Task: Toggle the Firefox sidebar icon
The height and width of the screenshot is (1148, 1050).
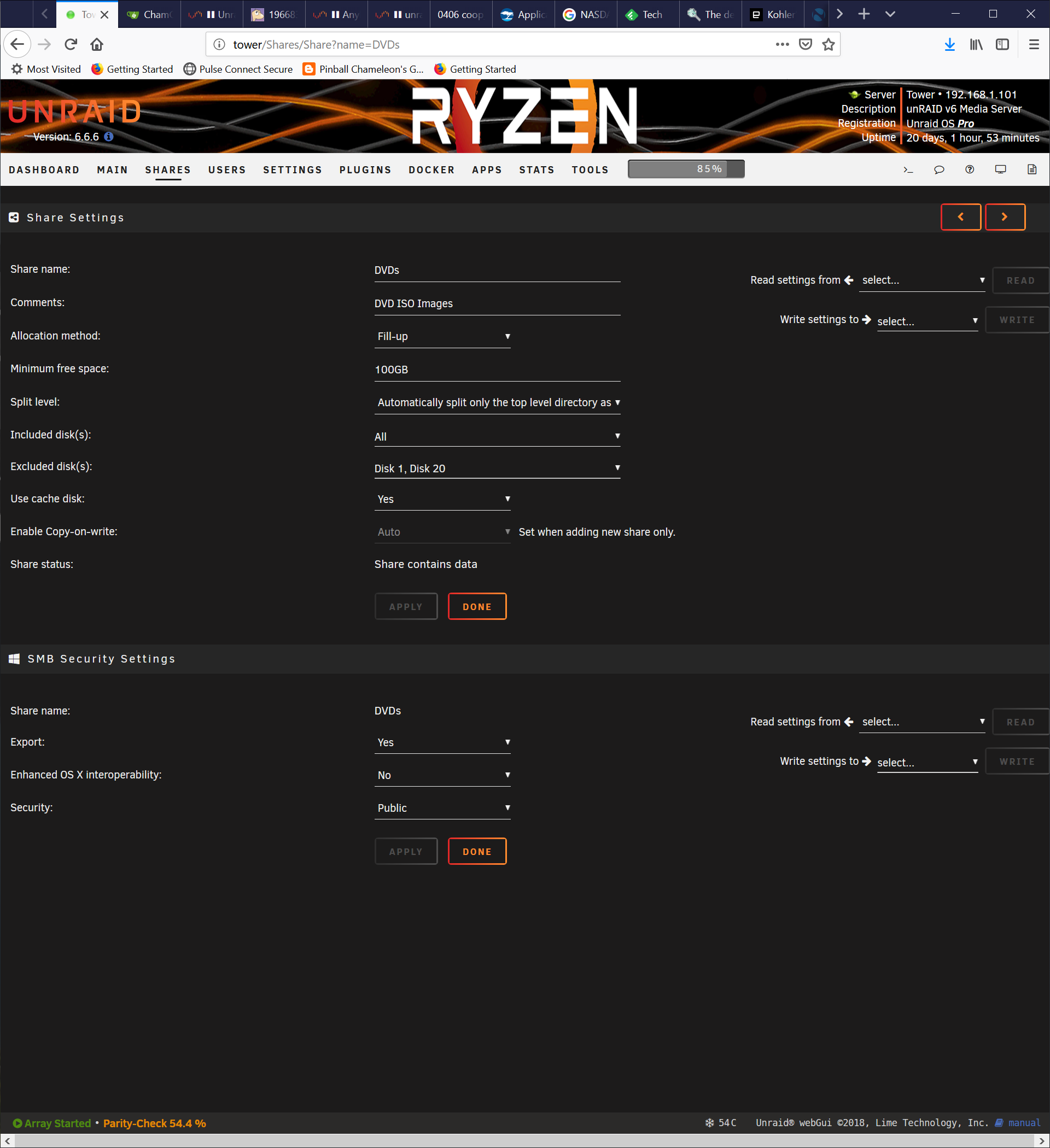Action: pos(1003,44)
